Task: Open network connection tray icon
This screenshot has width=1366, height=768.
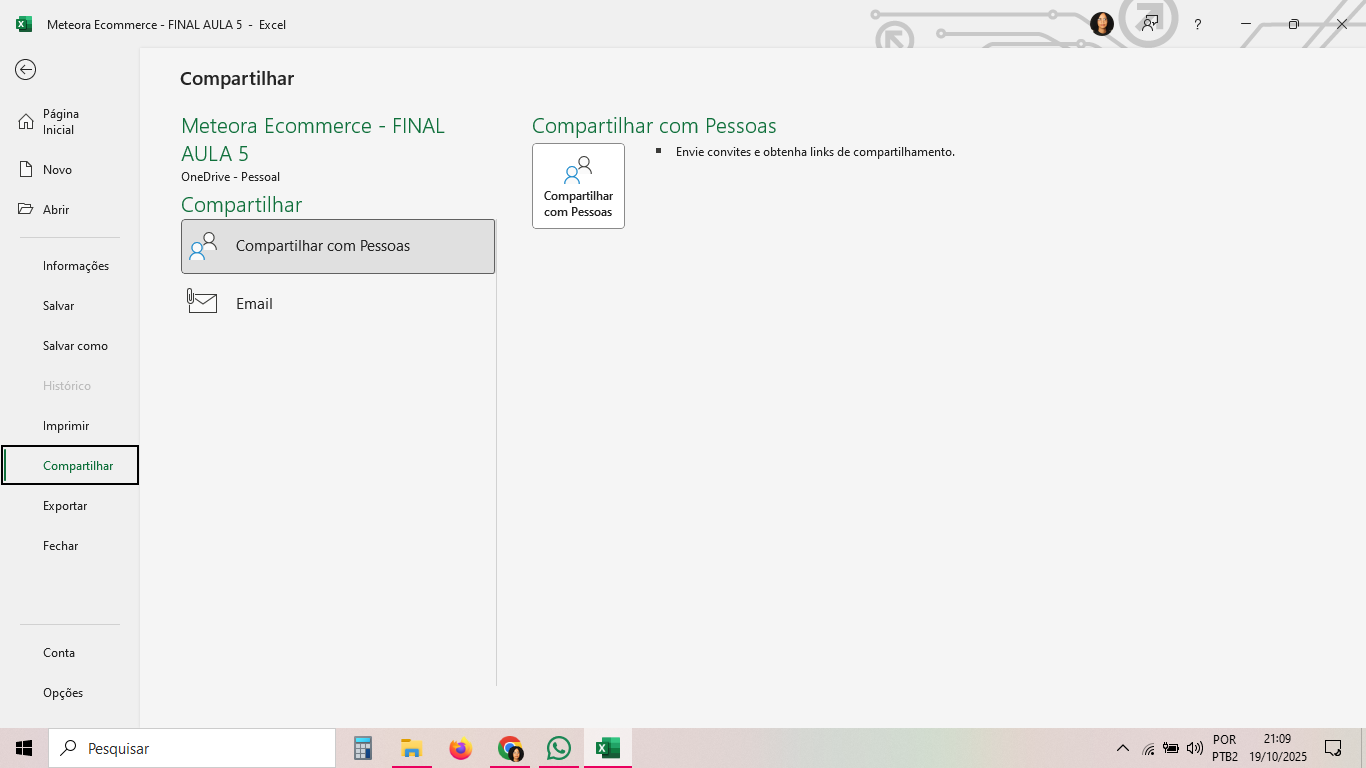Action: tap(1148, 748)
